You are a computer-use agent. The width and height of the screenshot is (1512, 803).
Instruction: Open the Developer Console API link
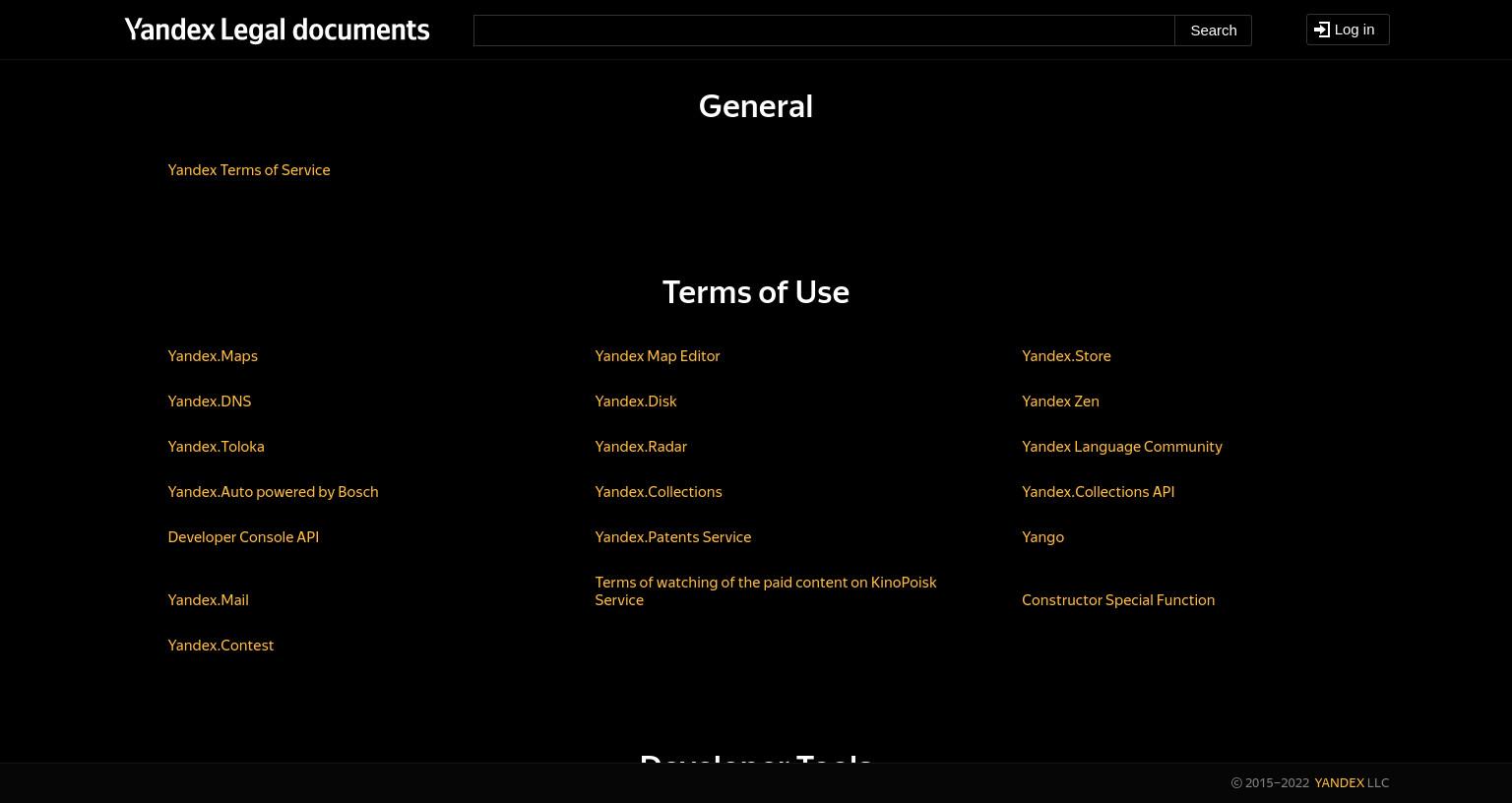tap(243, 537)
